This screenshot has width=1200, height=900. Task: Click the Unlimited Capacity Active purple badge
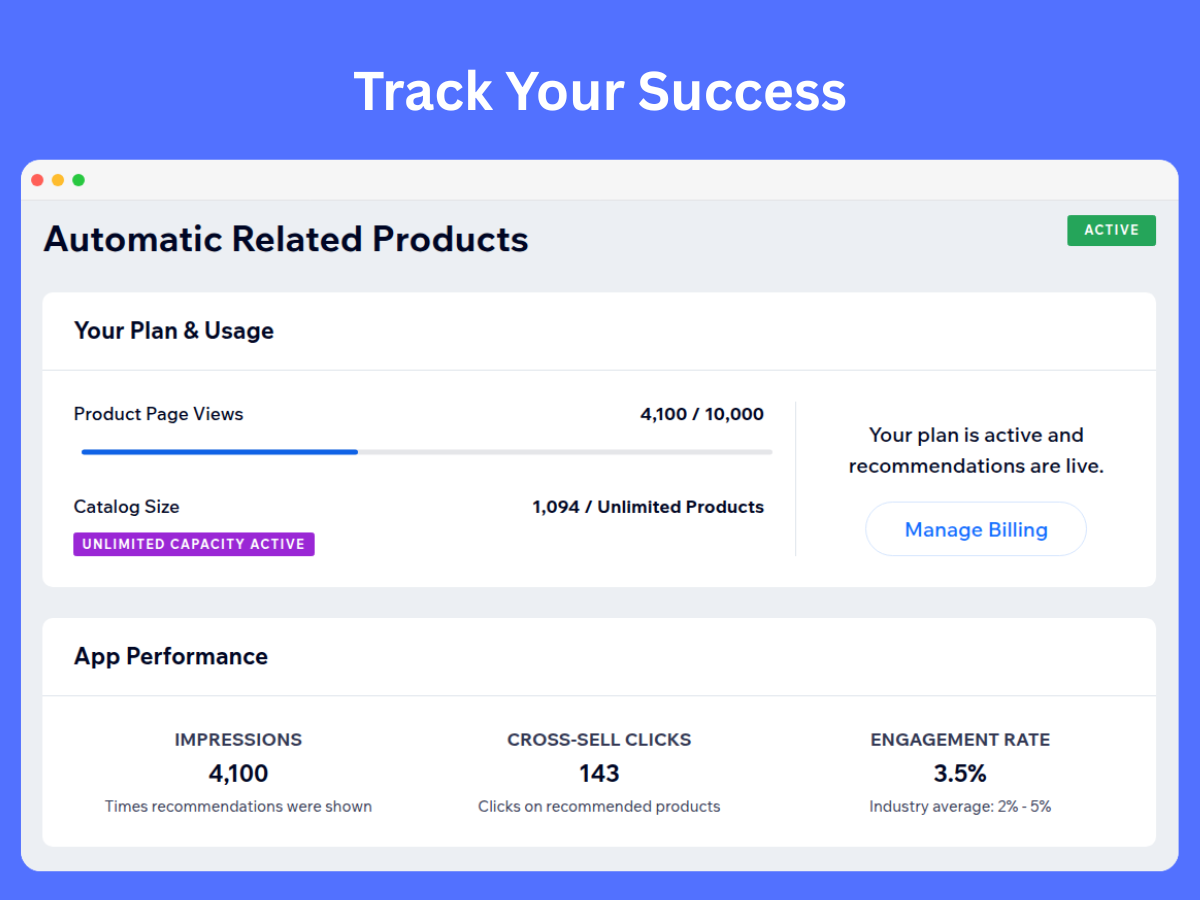[x=194, y=544]
